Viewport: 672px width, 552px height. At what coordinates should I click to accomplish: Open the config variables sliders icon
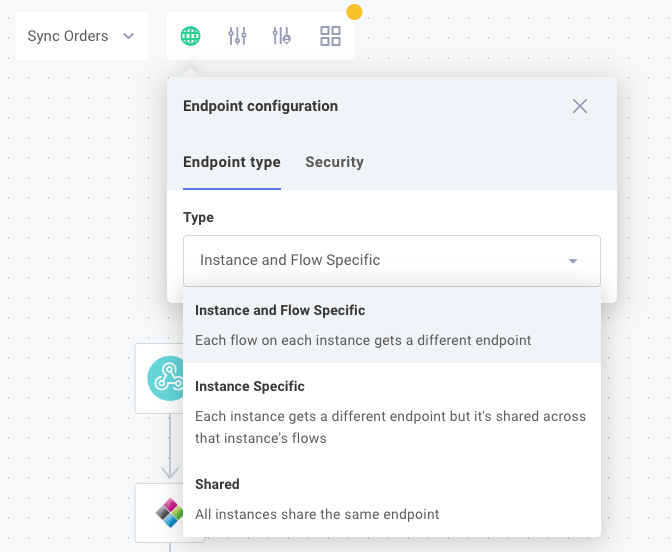tap(237, 36)
